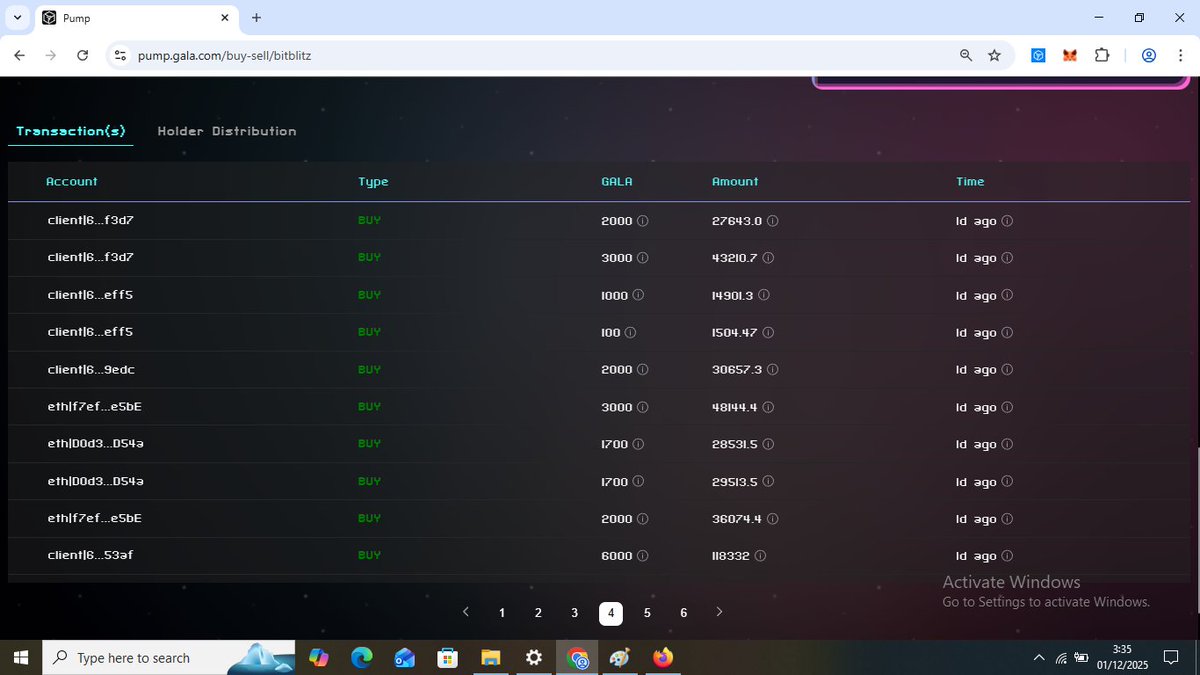Go back to the previous page

[x=19, y=56]
